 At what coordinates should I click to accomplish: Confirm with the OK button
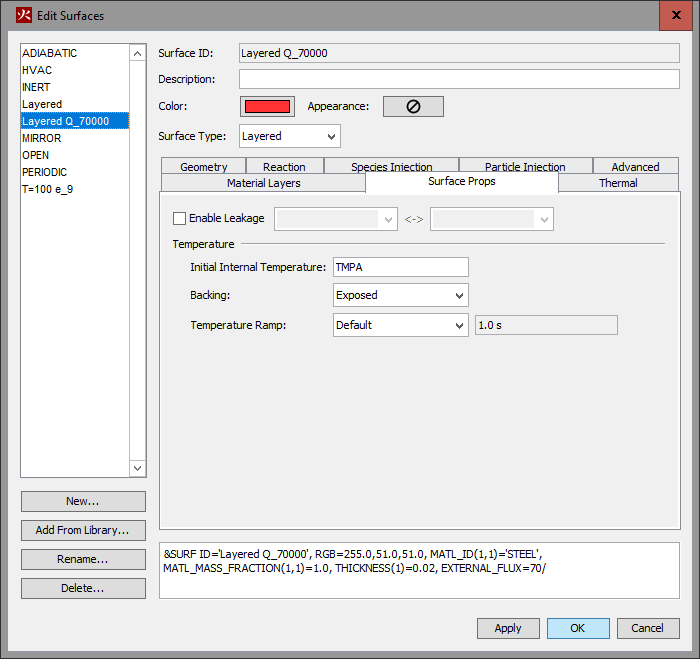578,628
